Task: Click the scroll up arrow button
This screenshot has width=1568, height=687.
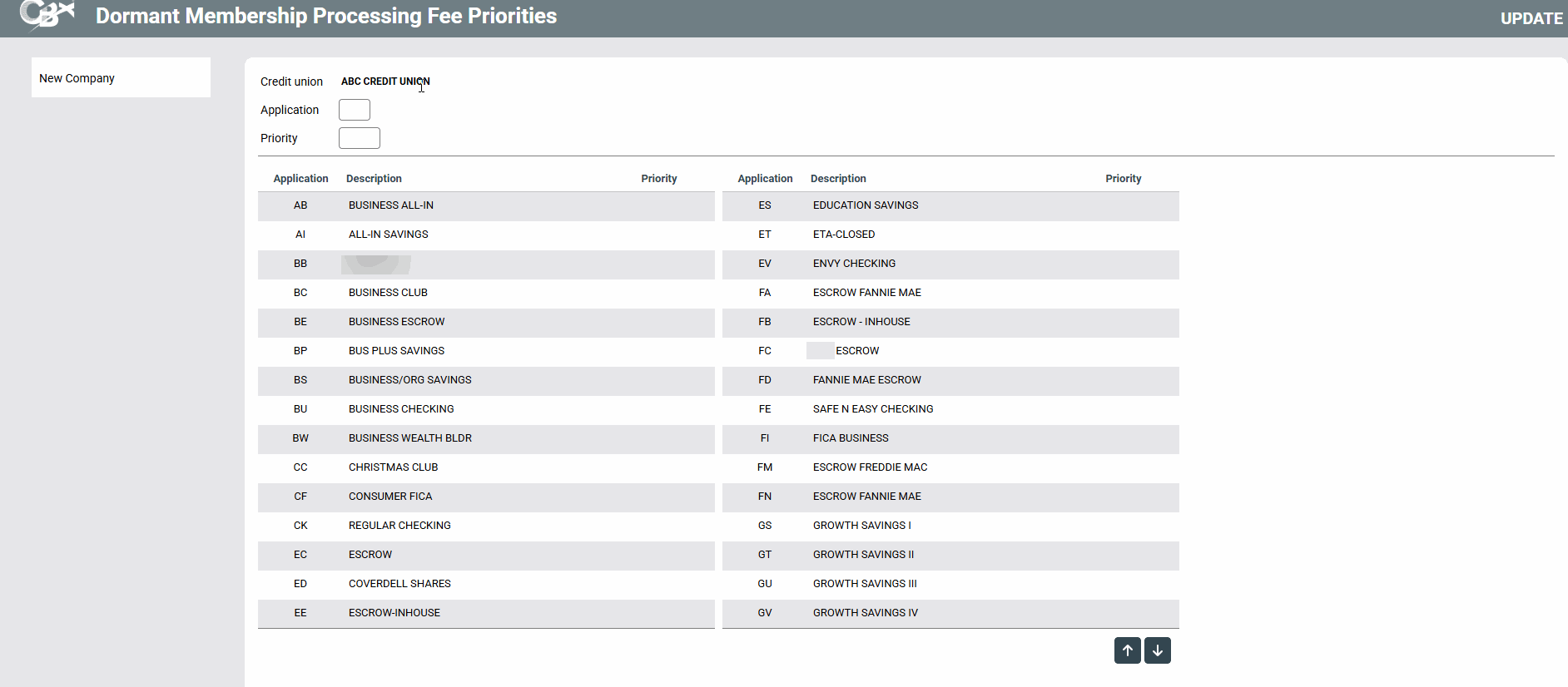Action: (x=1127, y=650)
